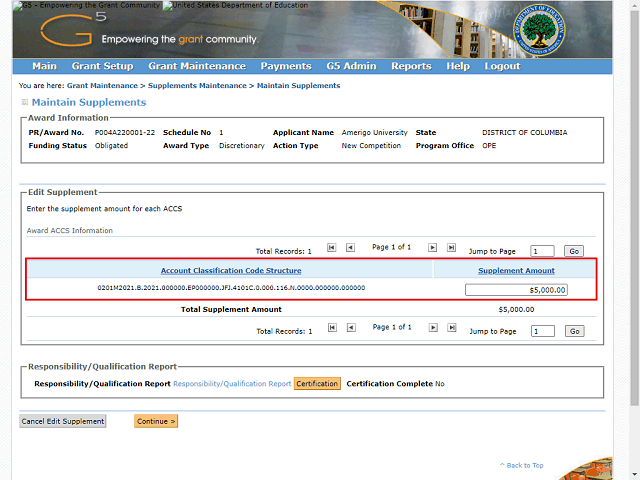Click the Continue button

(156, 421)
